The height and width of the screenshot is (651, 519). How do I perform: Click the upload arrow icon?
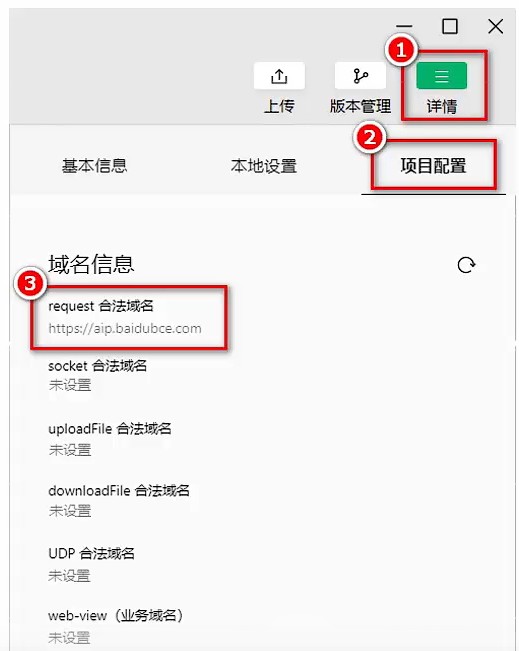tap(279, 76)
